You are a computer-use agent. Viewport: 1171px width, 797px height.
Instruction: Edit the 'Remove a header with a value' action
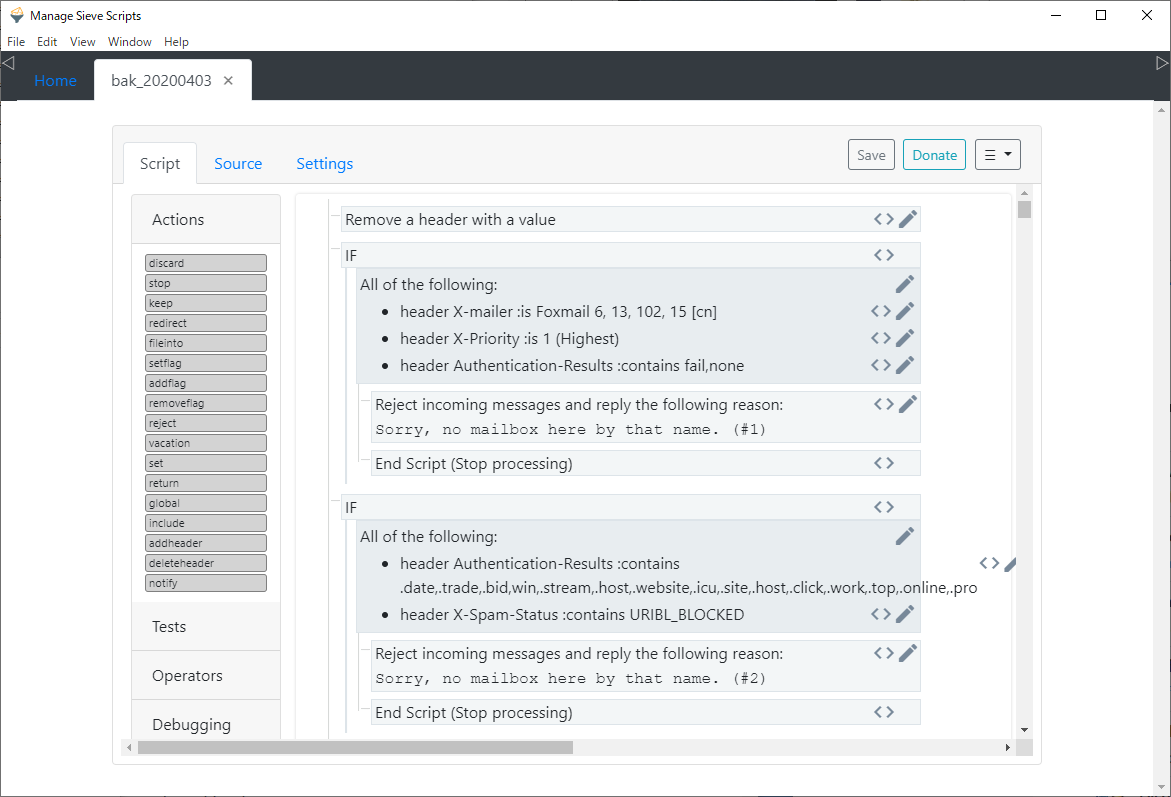908,218
